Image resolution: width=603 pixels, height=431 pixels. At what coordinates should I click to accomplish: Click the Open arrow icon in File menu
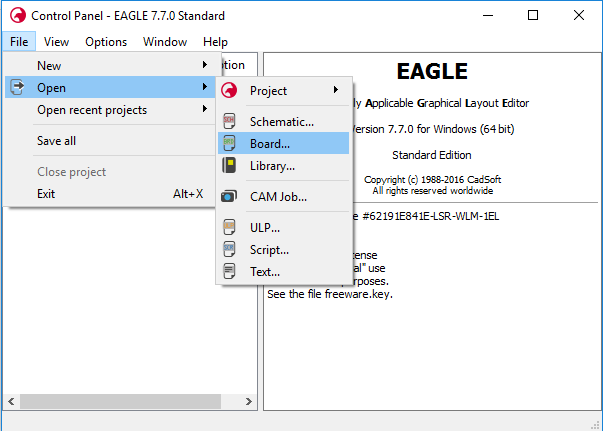click(17, 88)
